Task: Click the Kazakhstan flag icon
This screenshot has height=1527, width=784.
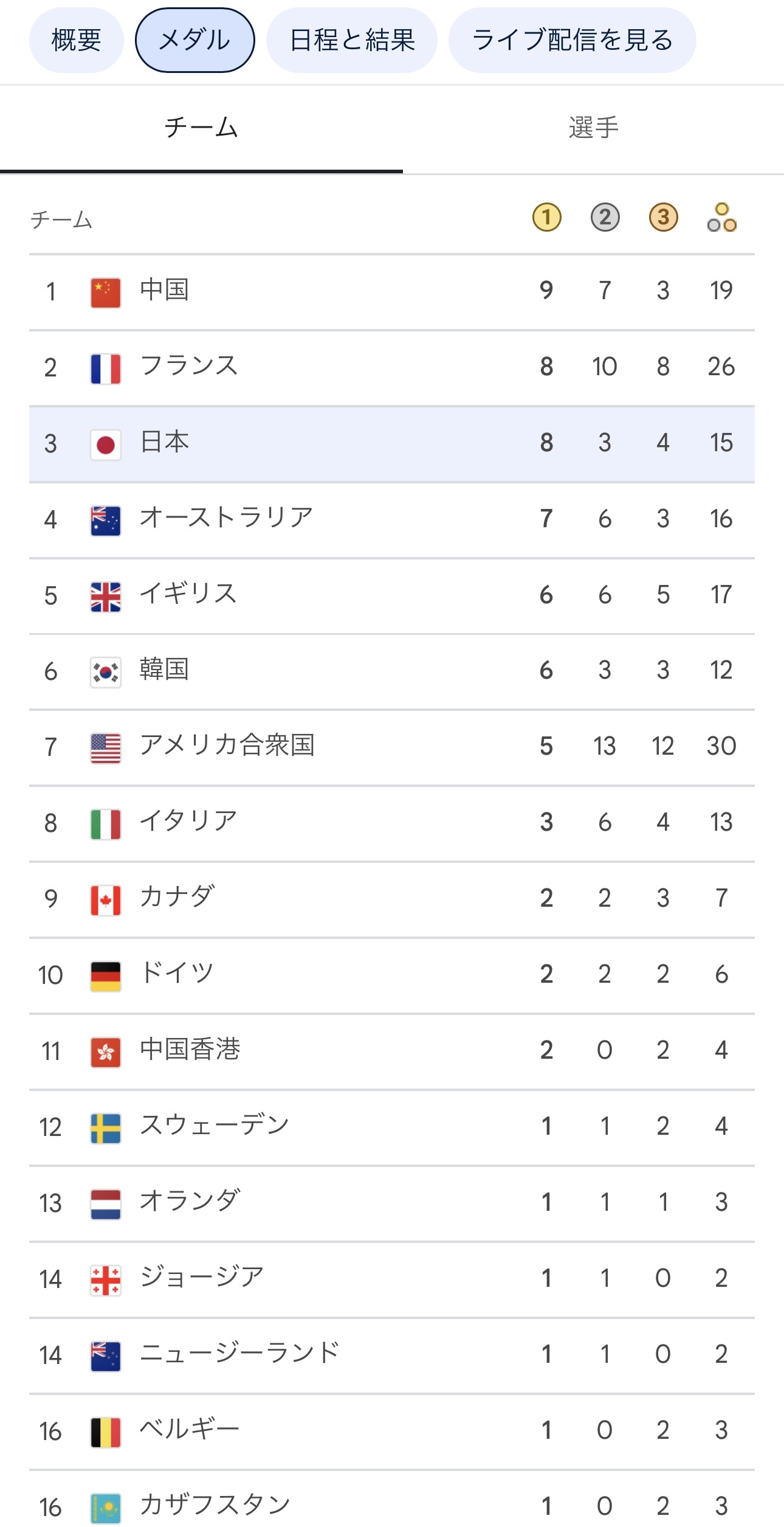Action: click(x=106, y=1508)
